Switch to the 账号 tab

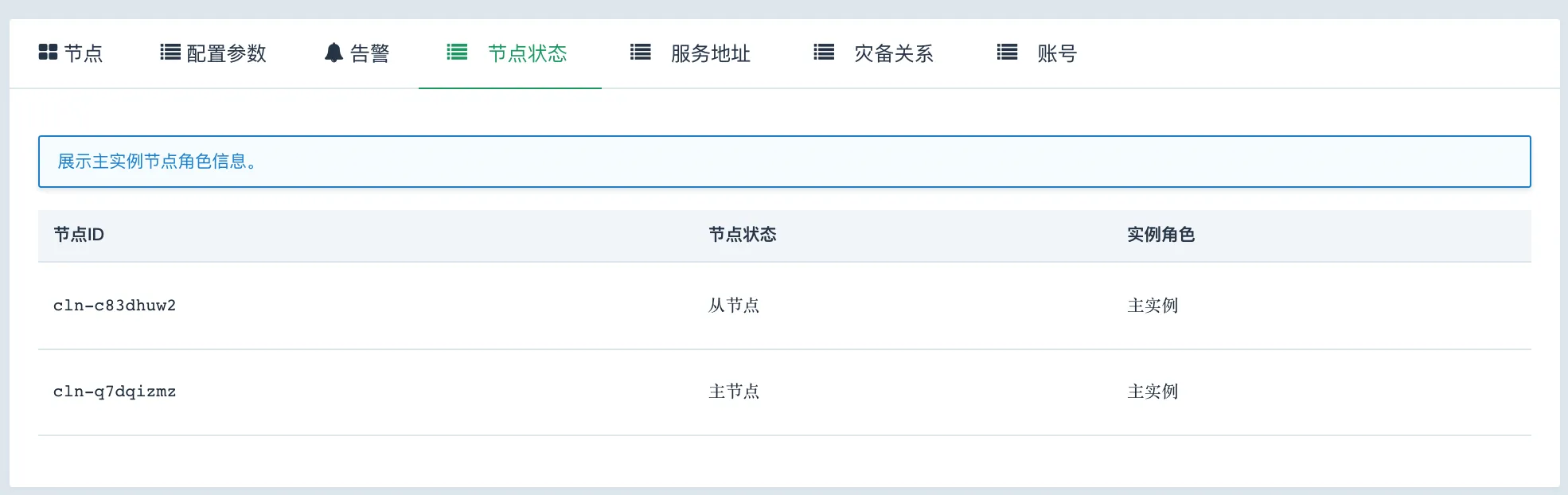1056,53
